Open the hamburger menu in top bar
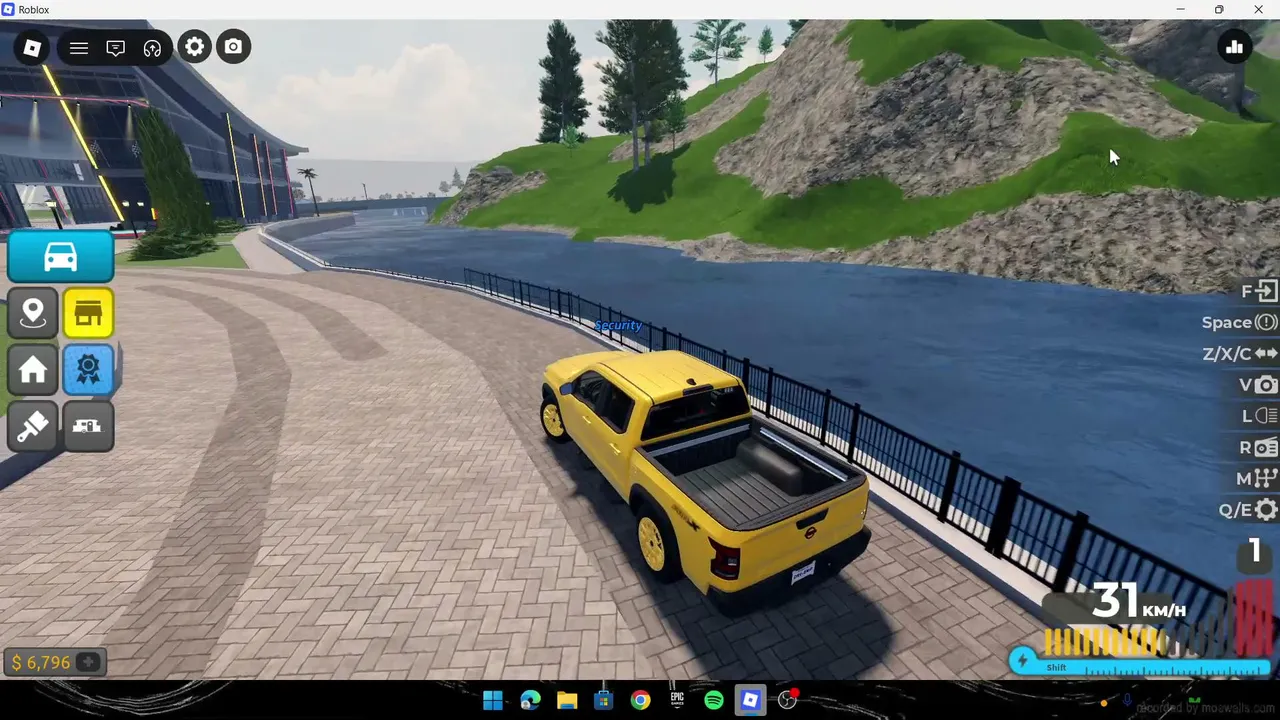The height and width of the screenshot is (720, 1280). (79, 47)
